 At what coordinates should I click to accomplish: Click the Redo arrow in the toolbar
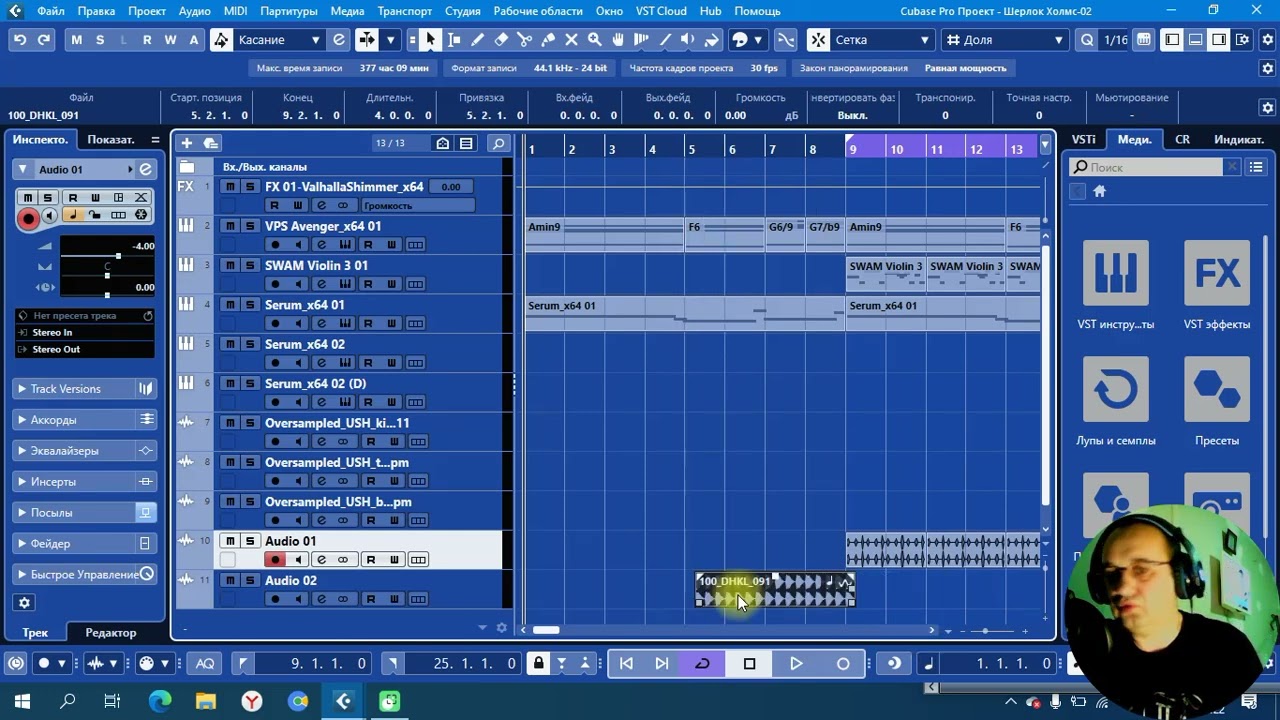(x=43, y=40)
